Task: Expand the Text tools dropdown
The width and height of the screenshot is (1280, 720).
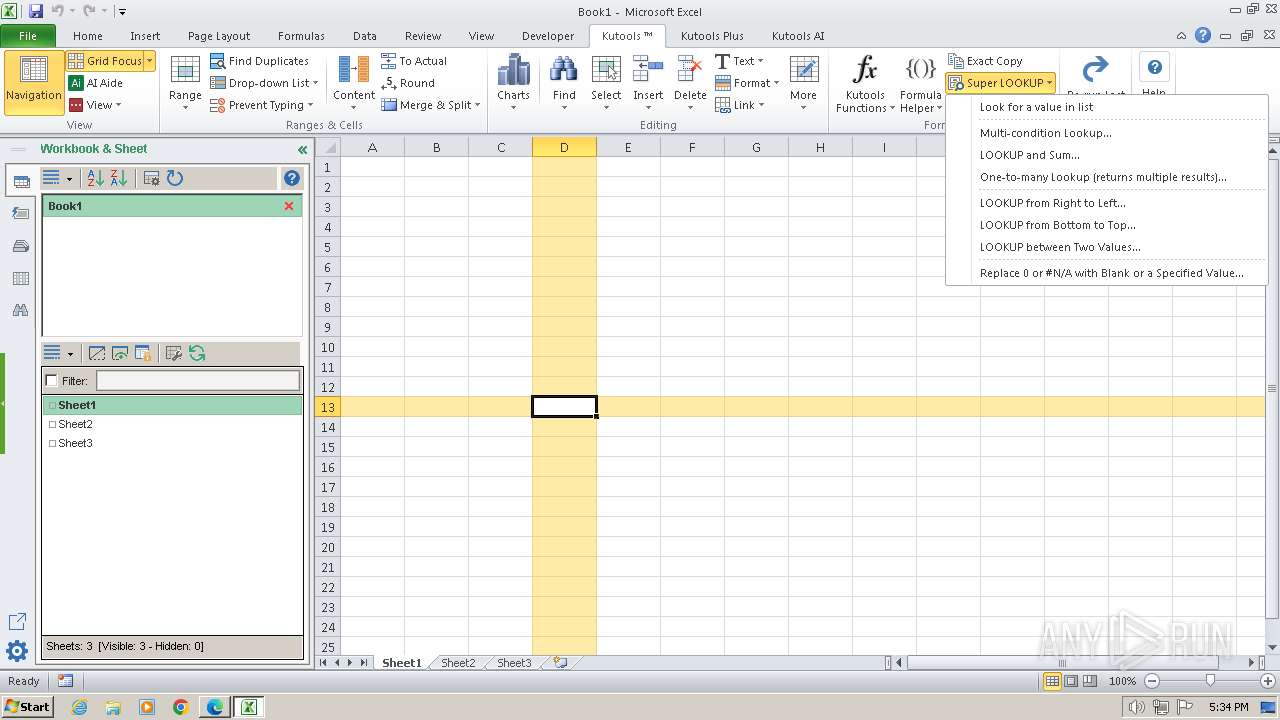Action: pos(740,61)
